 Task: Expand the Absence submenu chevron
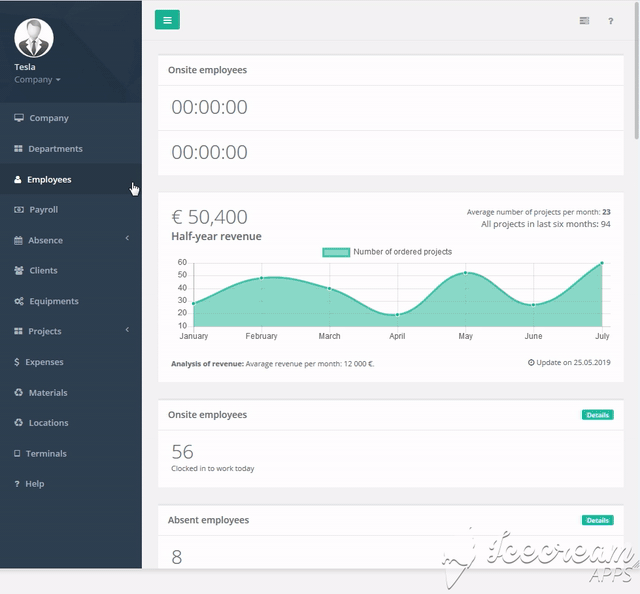click(127, 238)
